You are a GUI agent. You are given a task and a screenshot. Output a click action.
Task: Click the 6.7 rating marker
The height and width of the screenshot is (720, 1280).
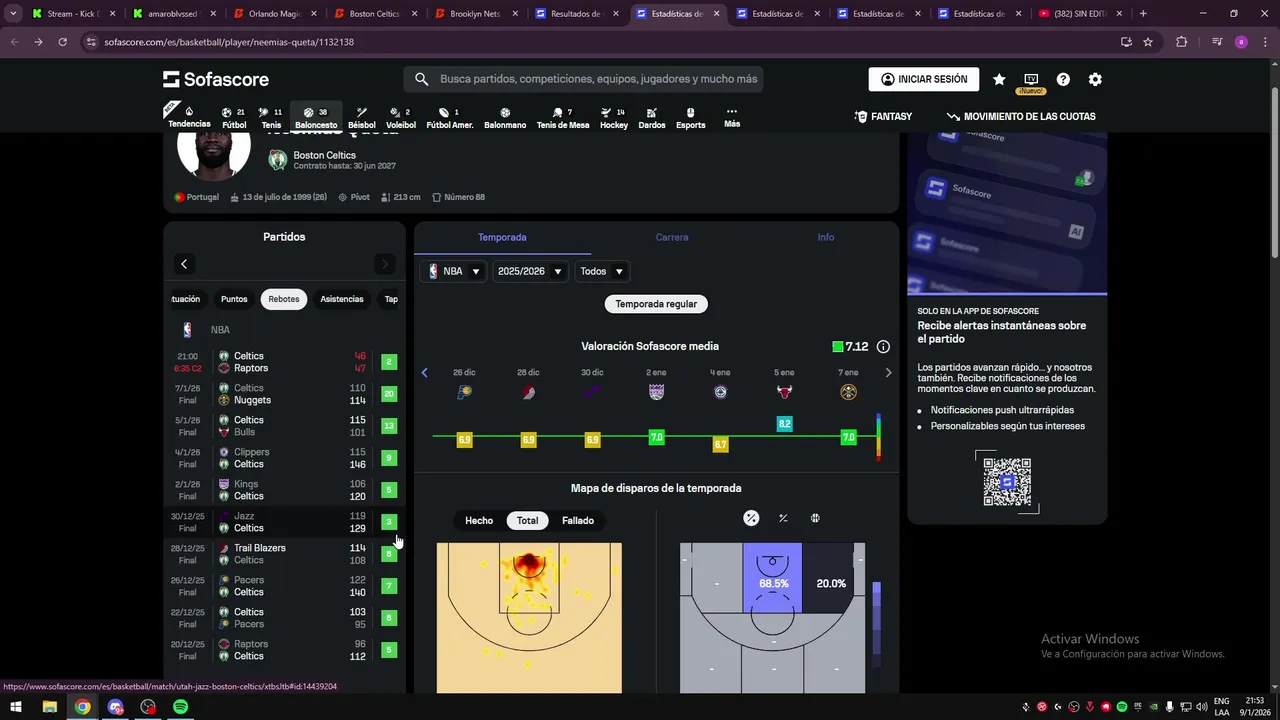pyautogui.click(x=720, y=444)
